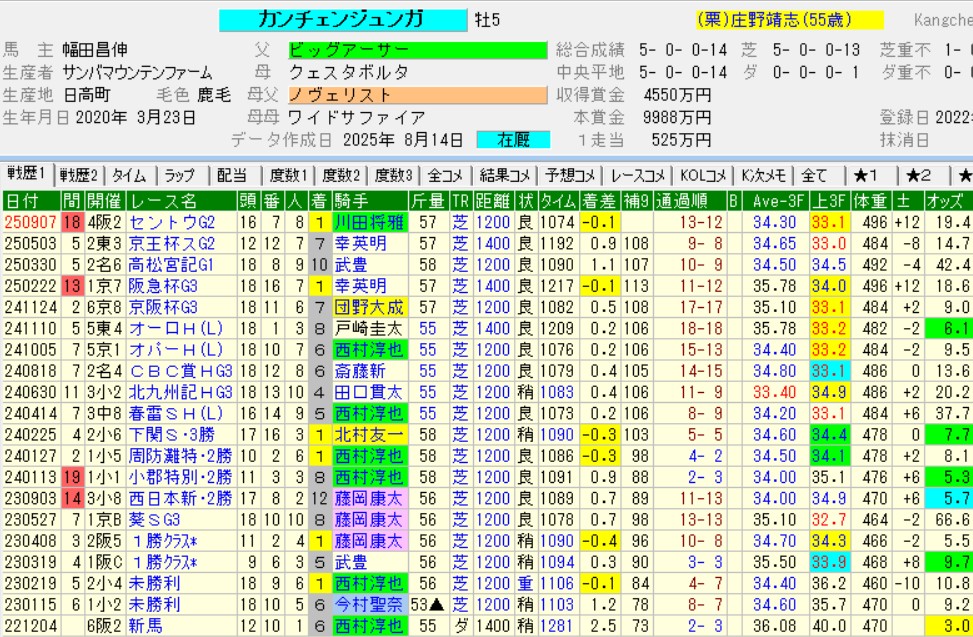The image size is (973, 637).
Task: Select the ラップ tab
Action: point(180,175)
